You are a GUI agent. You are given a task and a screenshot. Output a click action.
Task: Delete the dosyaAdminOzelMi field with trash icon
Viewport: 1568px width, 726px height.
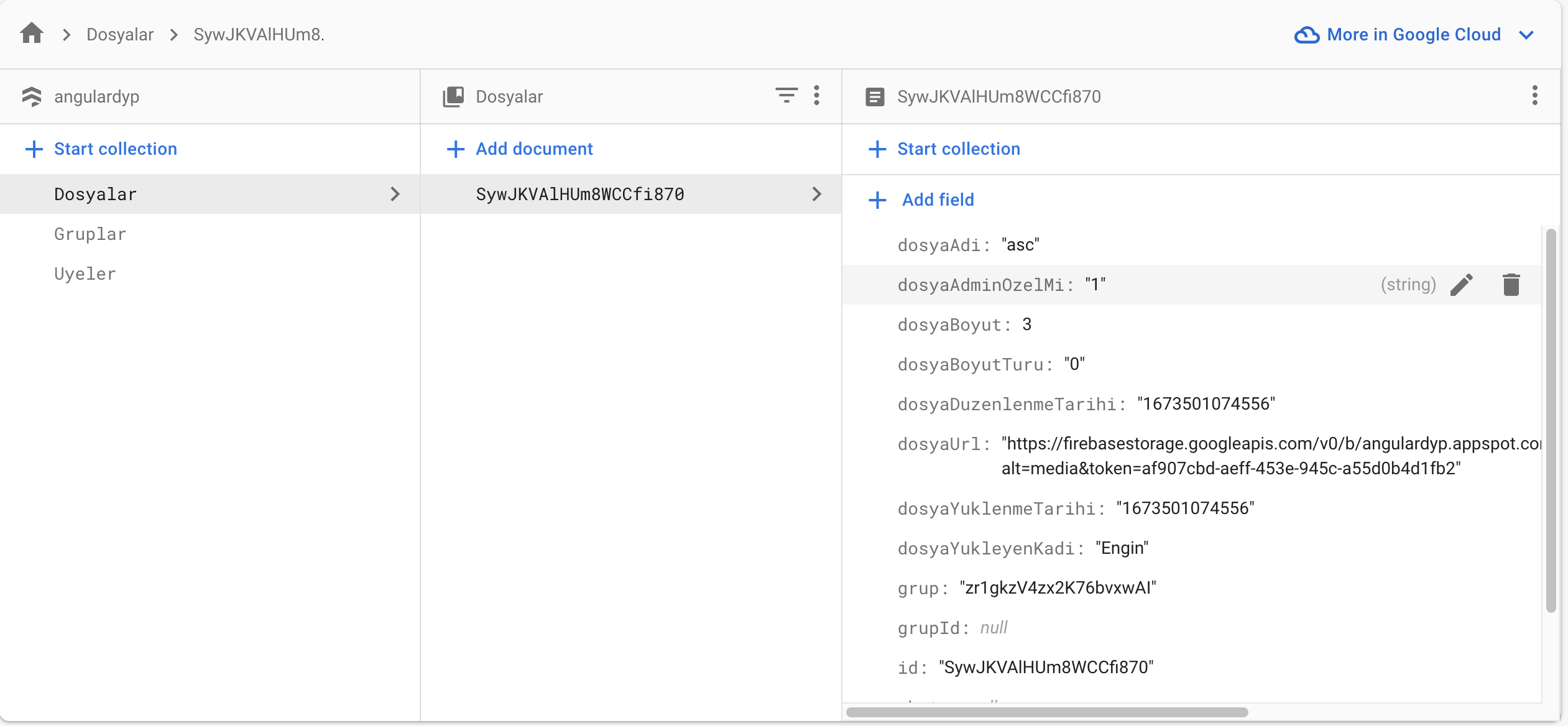pos(1511,285)
